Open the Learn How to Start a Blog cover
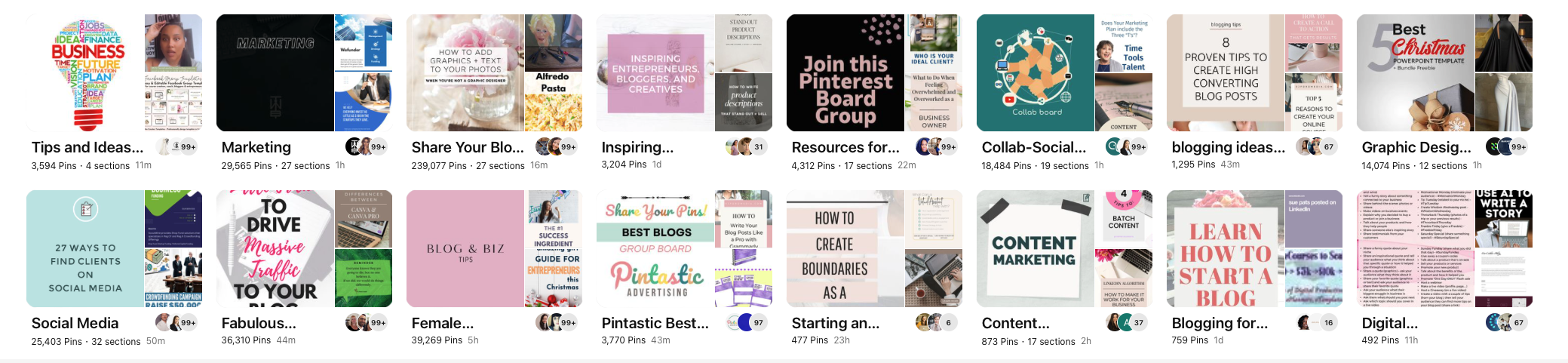This screenshot has height=363, width=1568. 1226,248
